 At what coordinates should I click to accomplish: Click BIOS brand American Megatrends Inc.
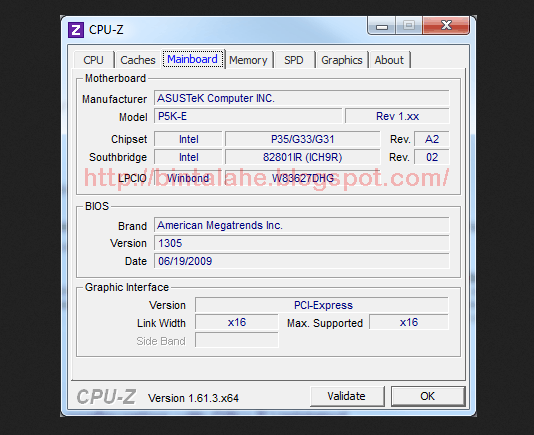301,226
